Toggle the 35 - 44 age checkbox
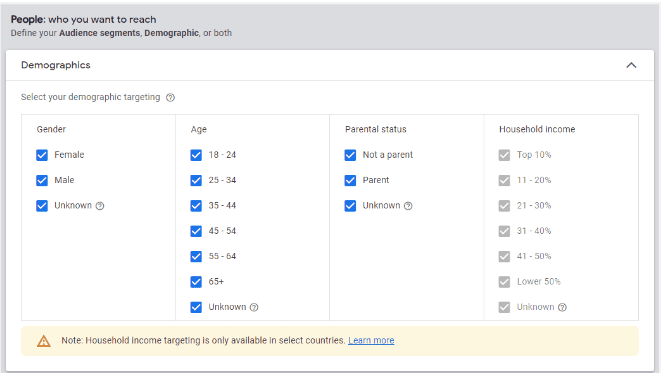This screenshot has width=662, height=373. (196, 206)
